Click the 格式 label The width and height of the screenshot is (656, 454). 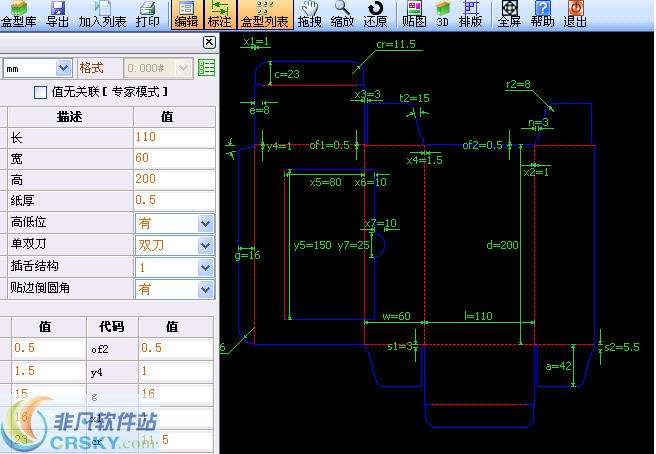(x=92, y=68)
